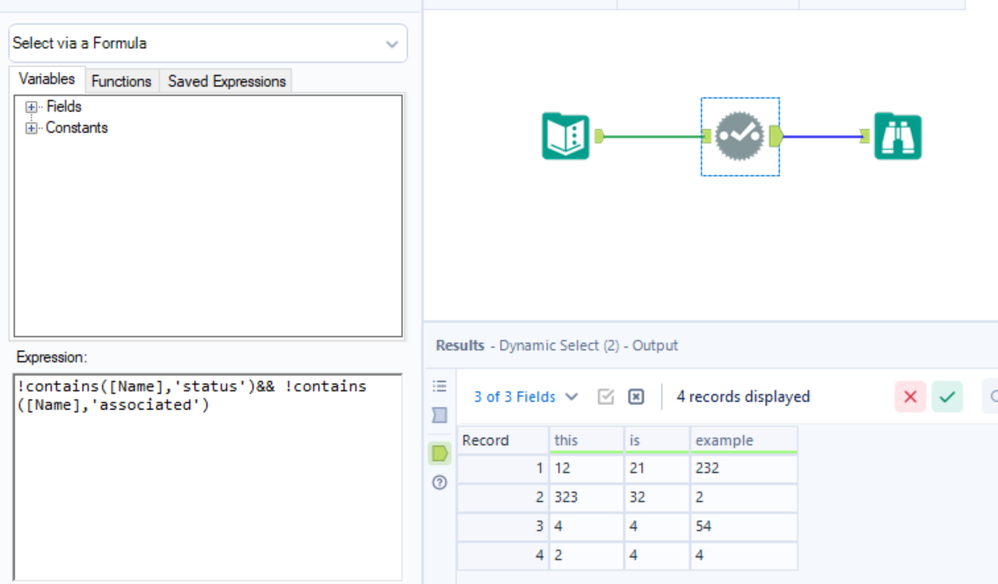Click the green checkmark apply button

click(947, 397)
